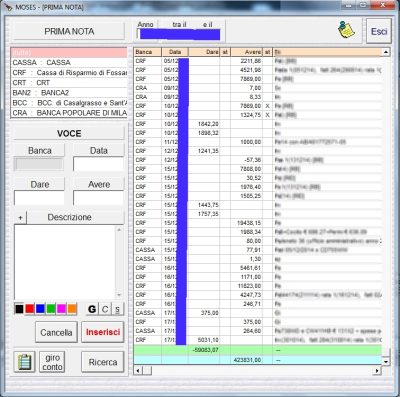Click the Data input field

click(98, 164)
